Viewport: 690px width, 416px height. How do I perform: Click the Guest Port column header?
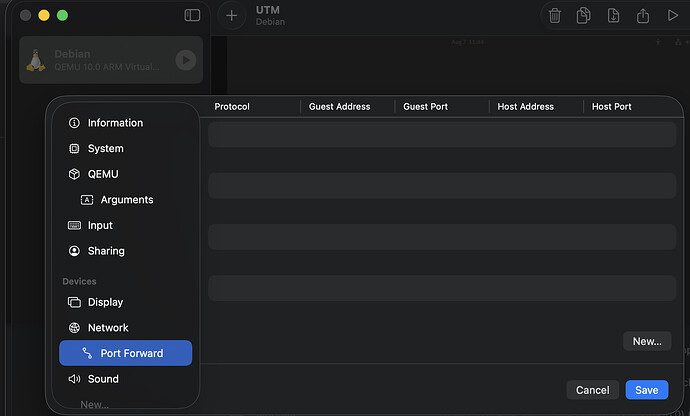coord(425,107)
